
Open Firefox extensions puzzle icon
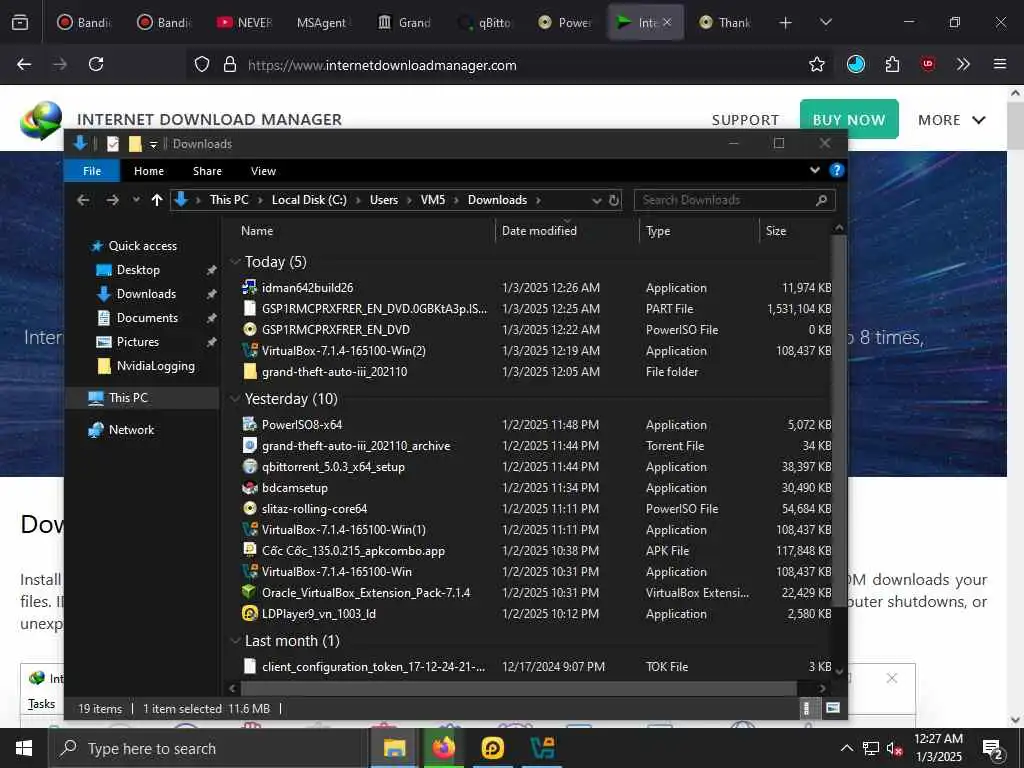point(892,64)
